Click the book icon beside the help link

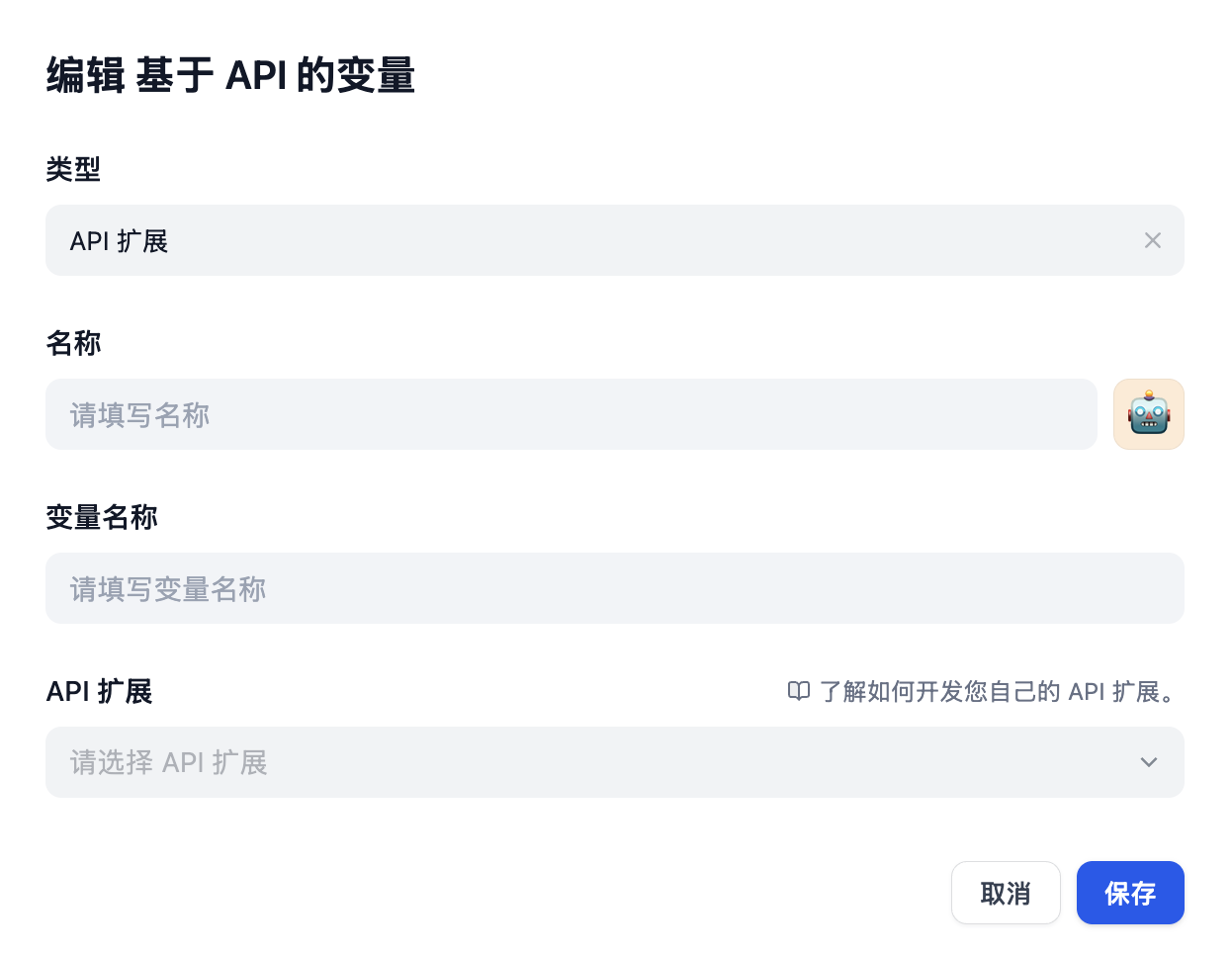[x=799, y=691]
